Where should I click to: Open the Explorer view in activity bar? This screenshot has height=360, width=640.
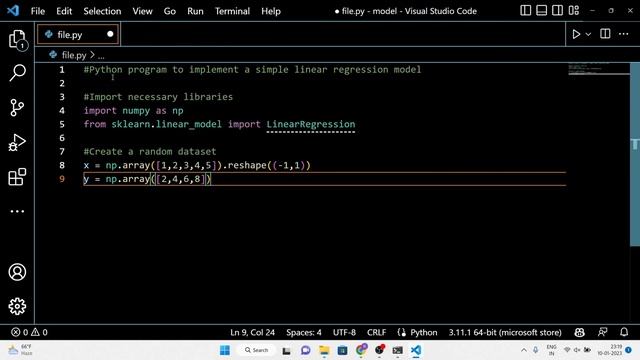17,40
